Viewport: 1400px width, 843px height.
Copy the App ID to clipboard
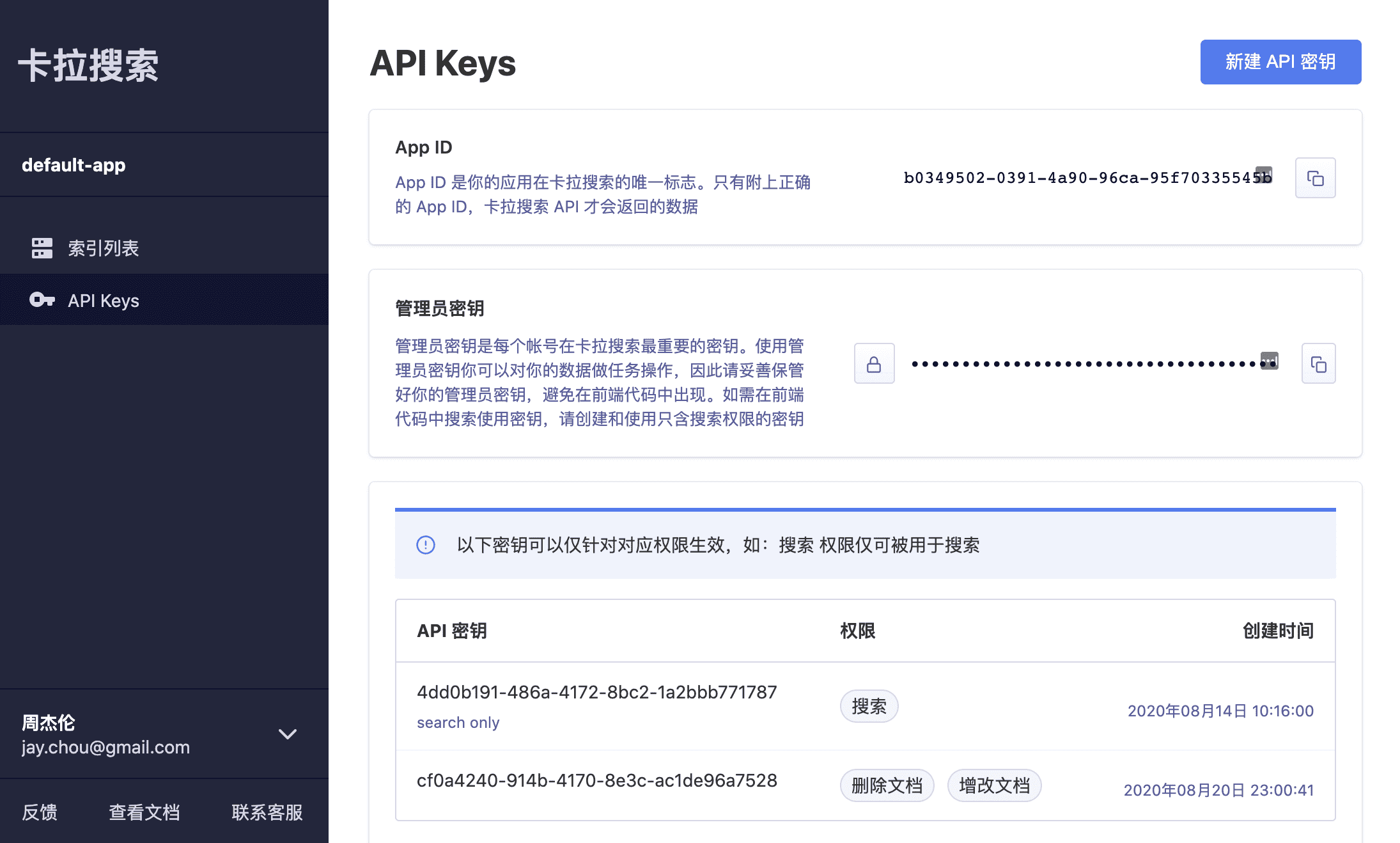[x=1315, y=178]
